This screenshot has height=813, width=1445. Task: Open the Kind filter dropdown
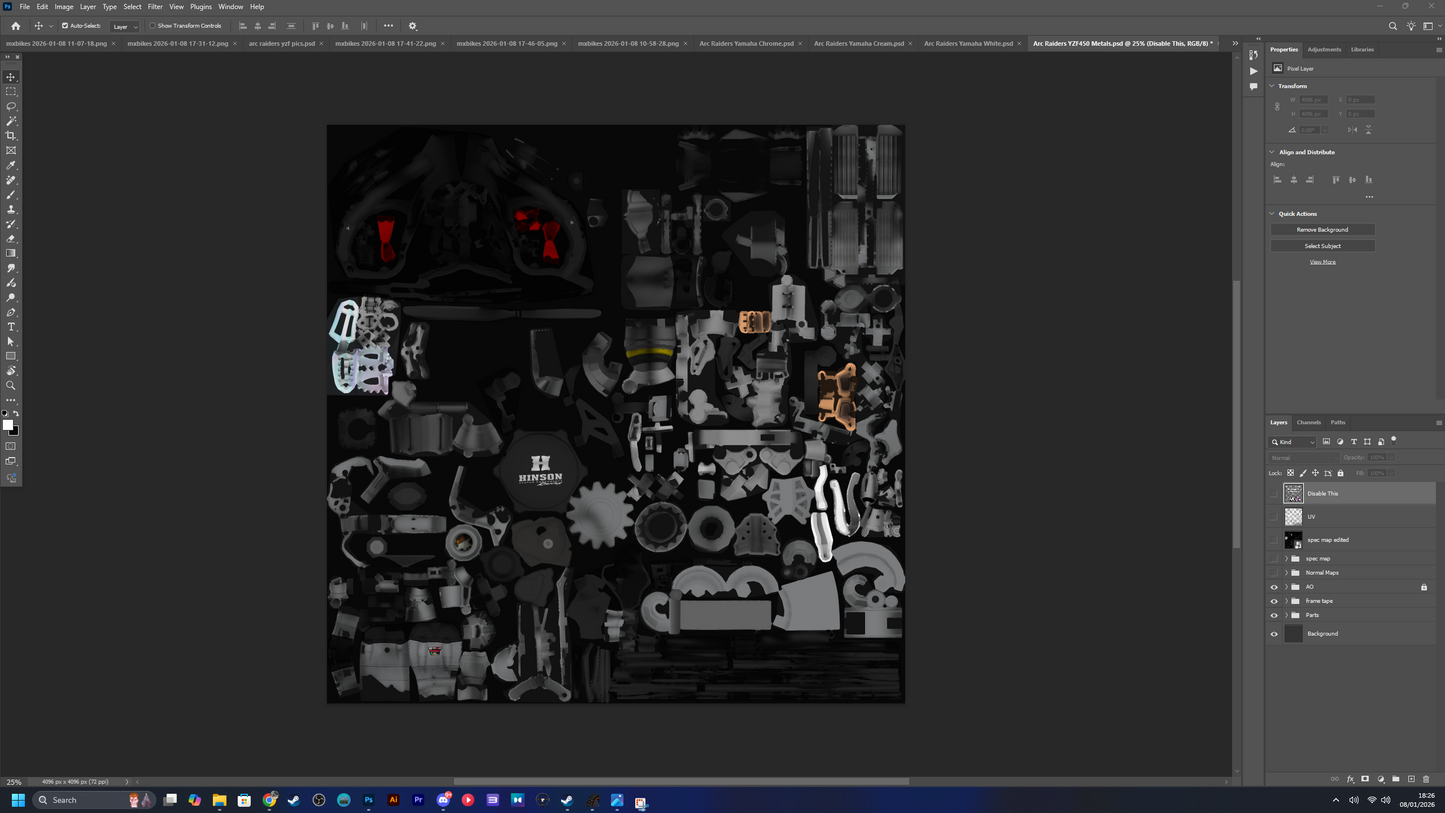(1293, 442)
